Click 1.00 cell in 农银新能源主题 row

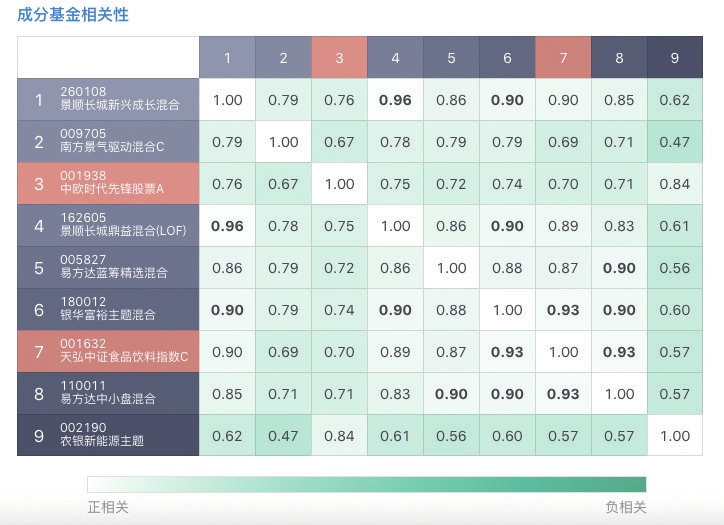coord(675,436)
